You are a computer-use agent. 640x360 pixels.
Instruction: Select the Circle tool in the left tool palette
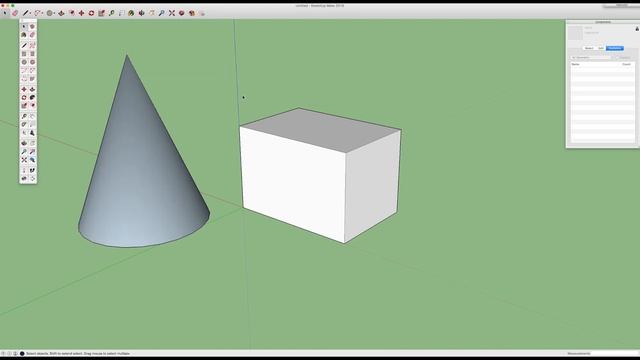tap(24, 62)
